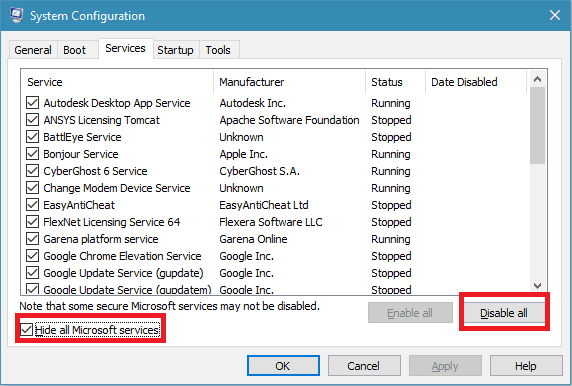Uncheck Change Modem Device Service checkbox
The width and height of the screenshot is (572, 386).
click(32, 188)
